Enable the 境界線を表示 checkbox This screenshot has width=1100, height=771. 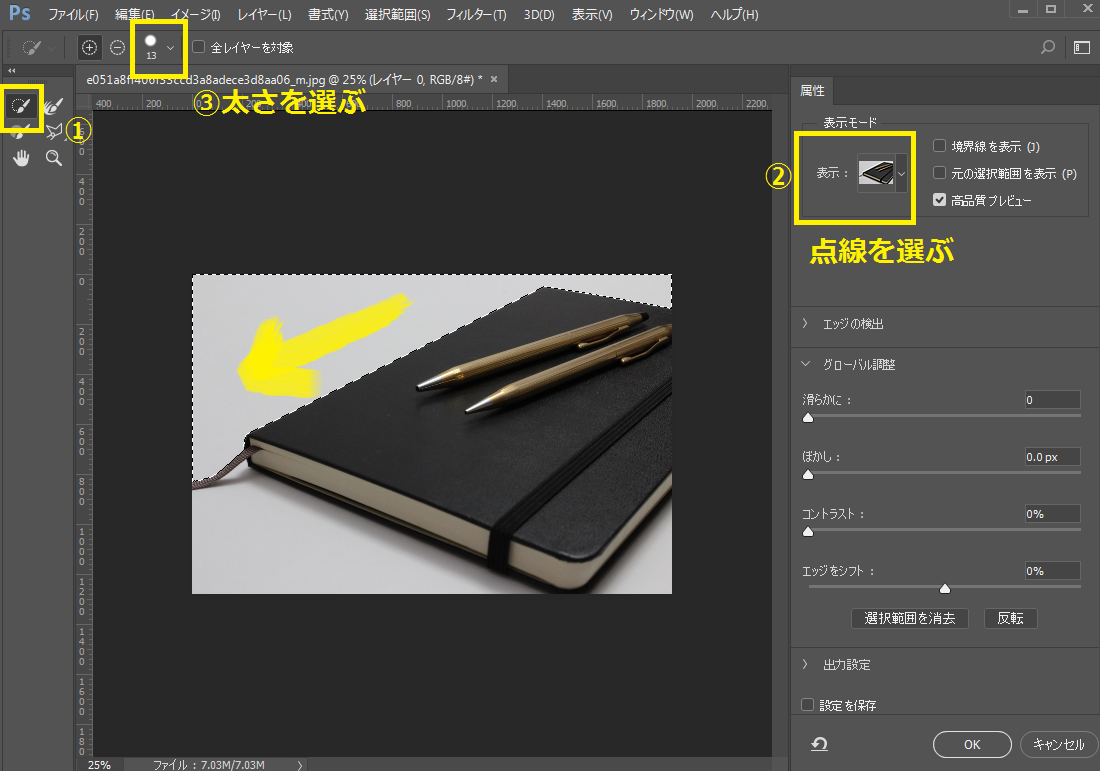tap(939, 146)
